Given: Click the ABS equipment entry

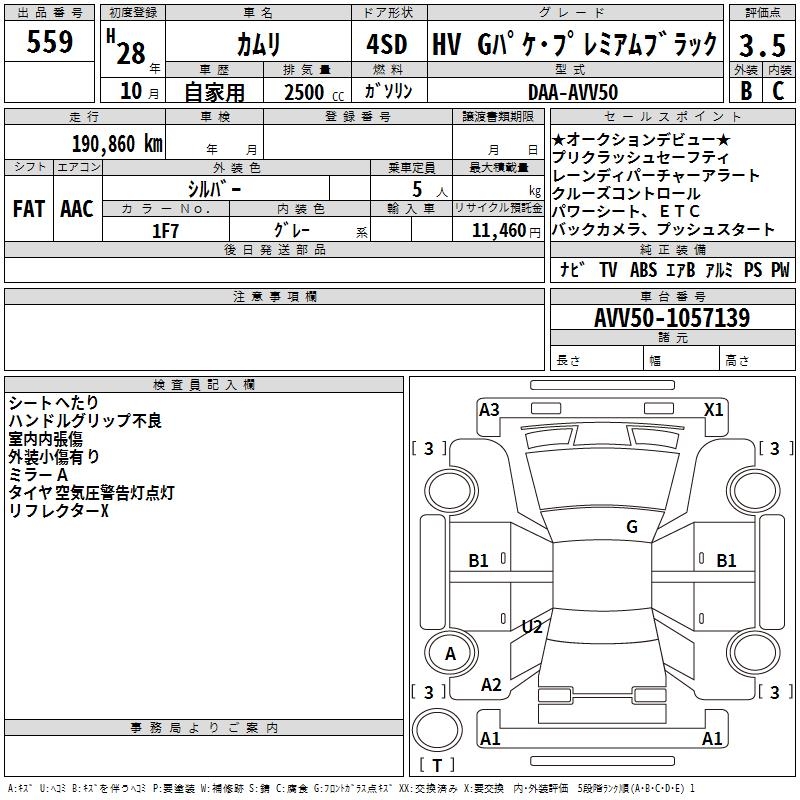Looking at the screenshot, I should pos(643,269).
